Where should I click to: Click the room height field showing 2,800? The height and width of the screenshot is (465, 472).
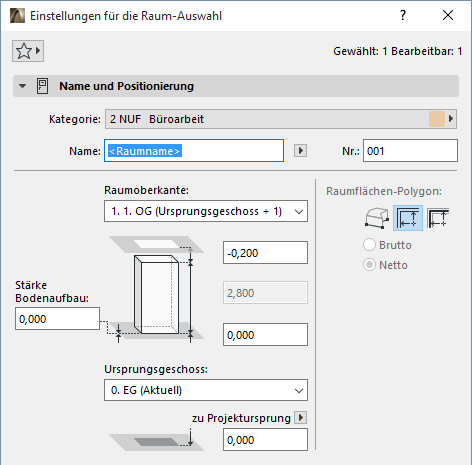[x=265, y=293]
